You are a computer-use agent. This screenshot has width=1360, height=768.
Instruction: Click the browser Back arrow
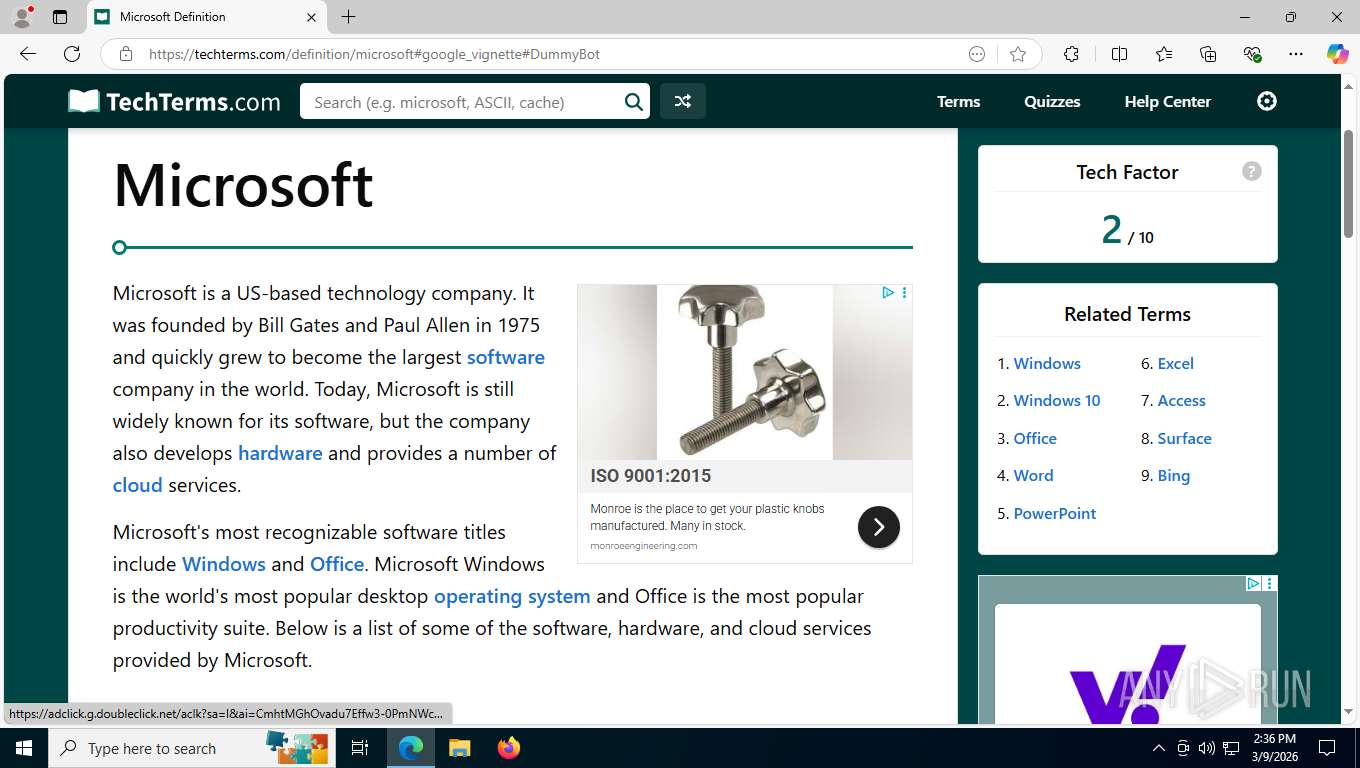click(x=28, y=54)
